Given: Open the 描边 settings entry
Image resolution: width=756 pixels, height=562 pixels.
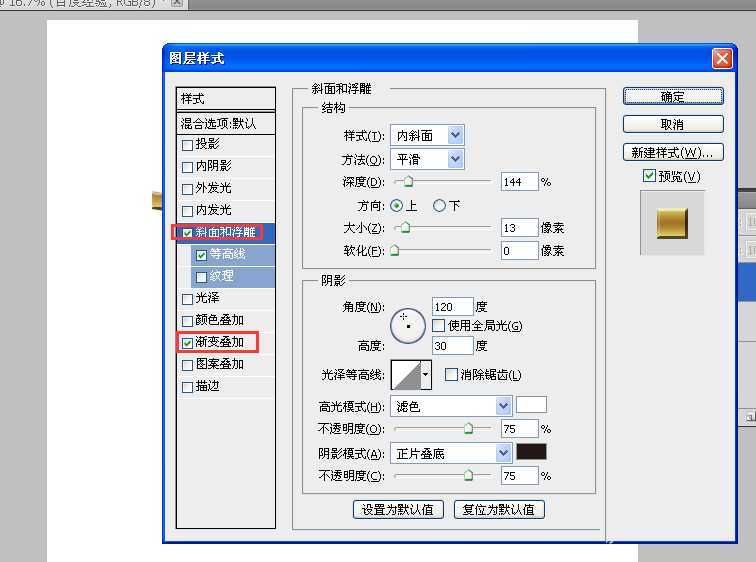Looking at the screenshot, I should pyautogui.click(x=207, y=386).
